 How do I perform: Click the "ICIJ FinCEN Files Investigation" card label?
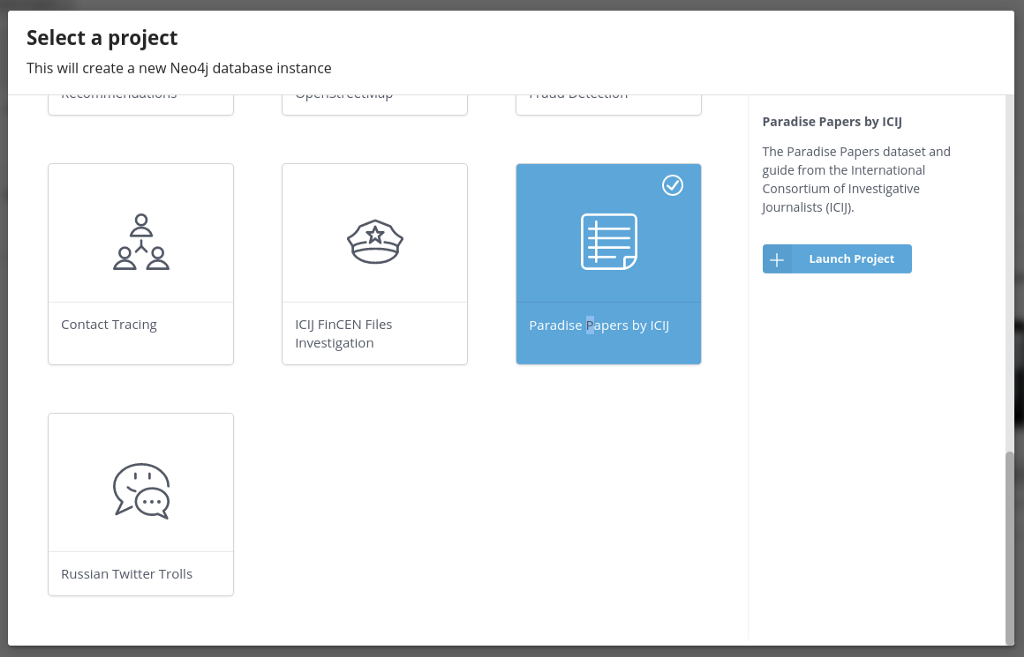click(x=344, y=334)
